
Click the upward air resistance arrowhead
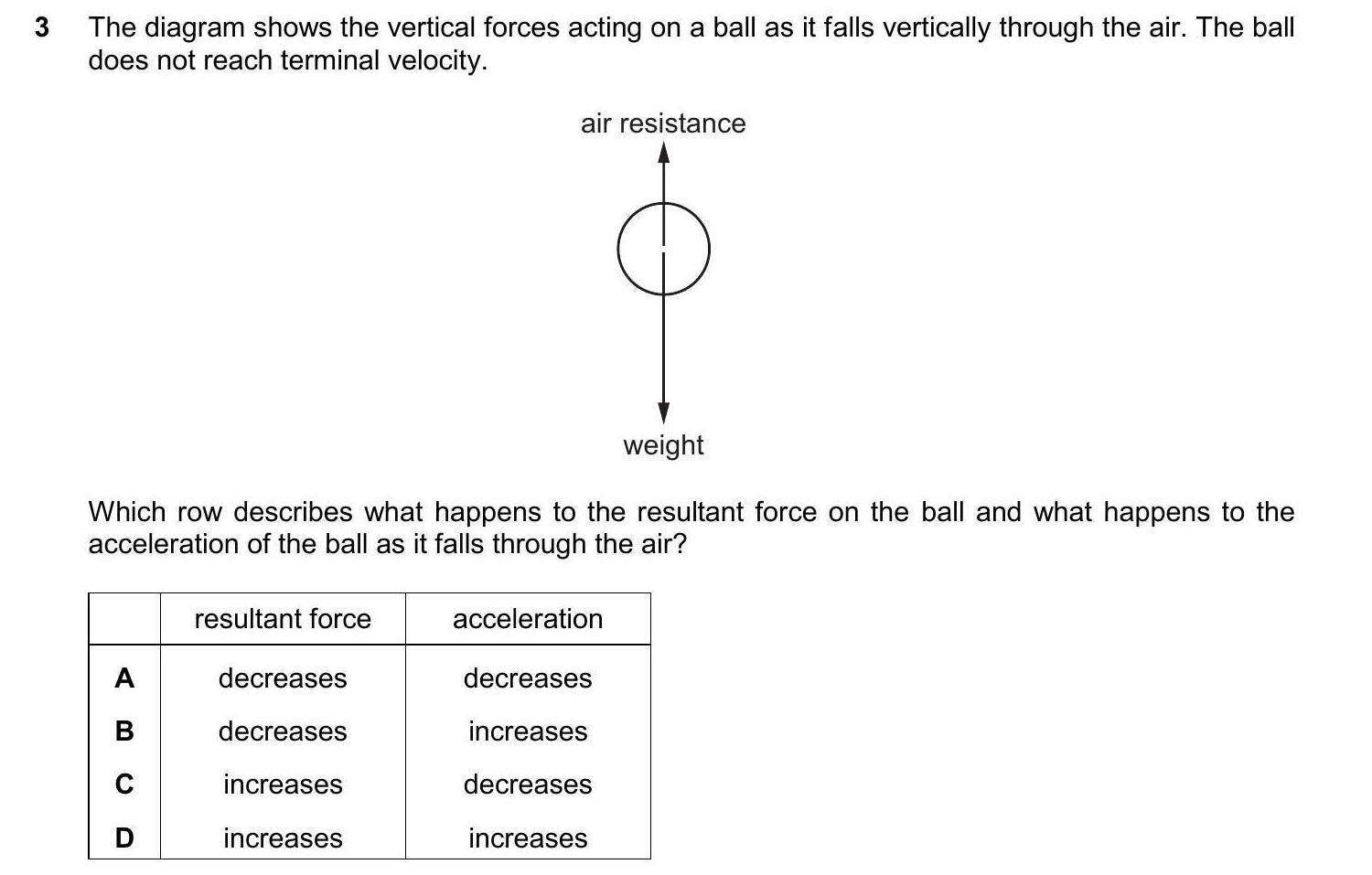pos(664,153)
